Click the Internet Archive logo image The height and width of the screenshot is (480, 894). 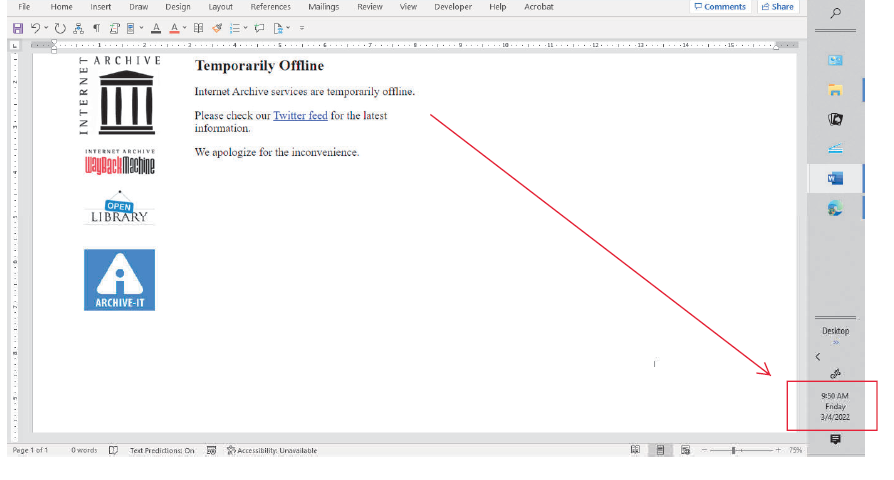(x=120, y=95)
